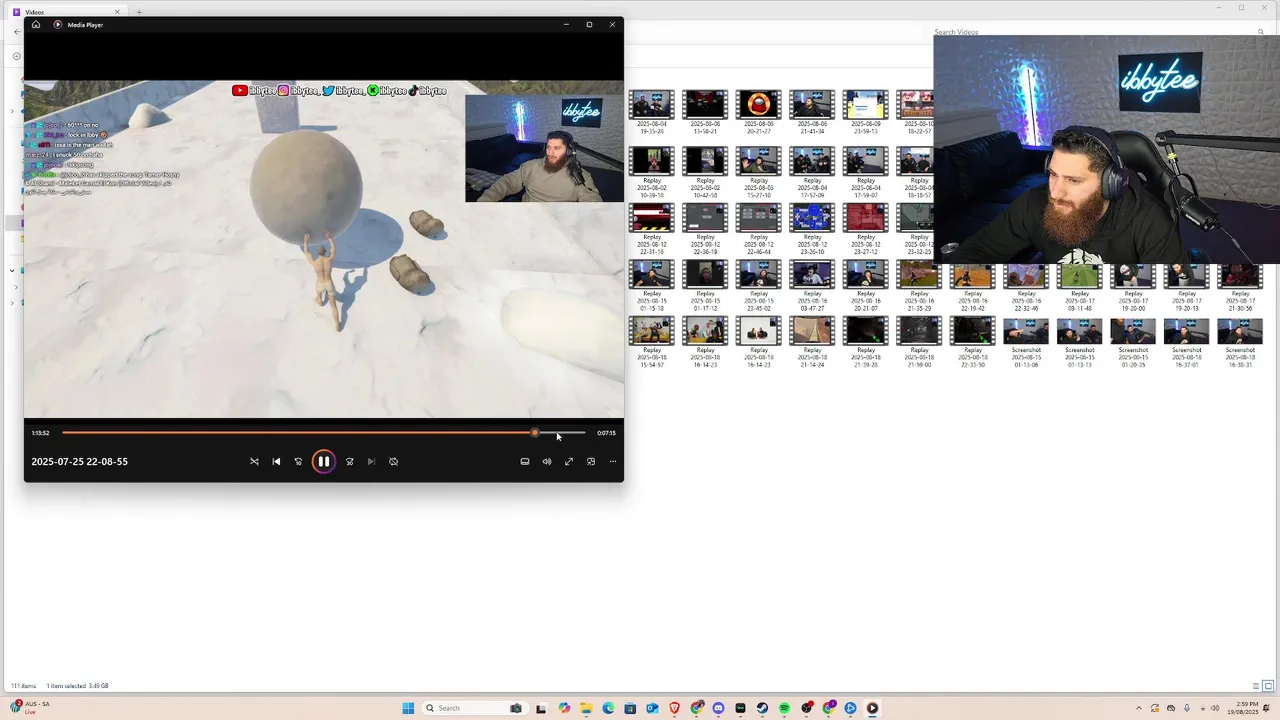Switch File Explorer to details view
The image size is (1280, 720).
coord(1256,686)
